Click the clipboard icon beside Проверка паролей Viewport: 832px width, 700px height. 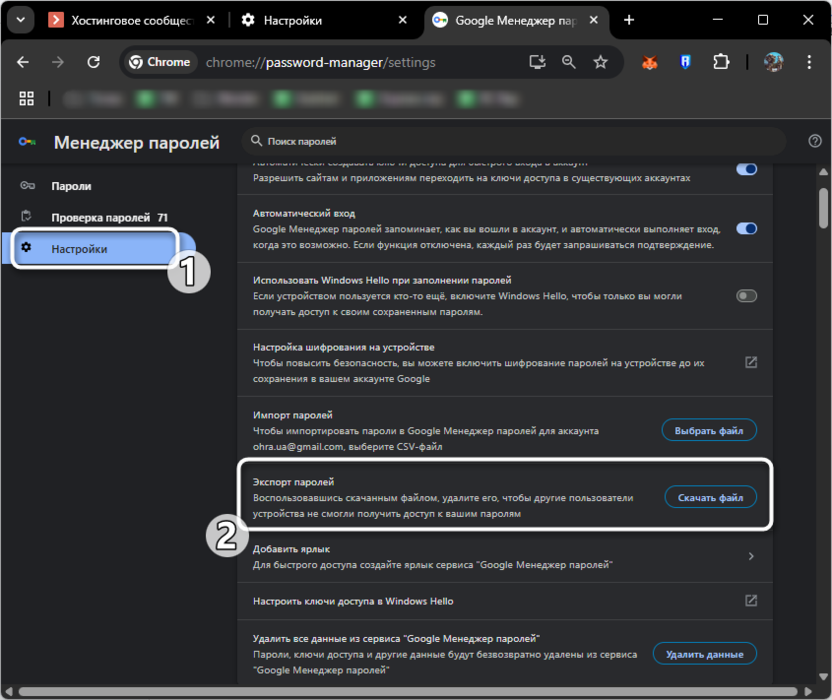[26, 216]
